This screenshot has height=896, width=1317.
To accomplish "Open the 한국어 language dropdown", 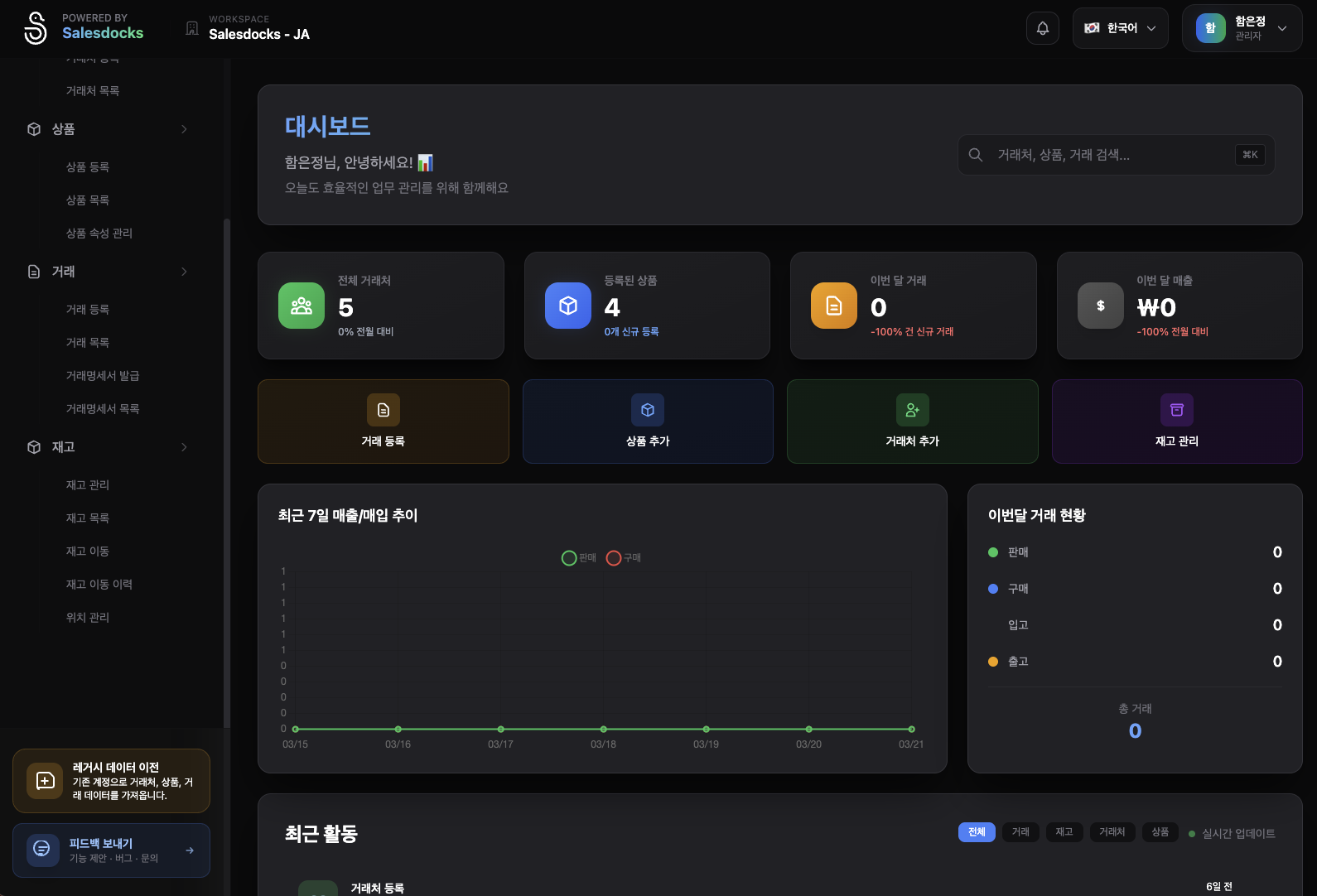I will tap(1120, 28).
